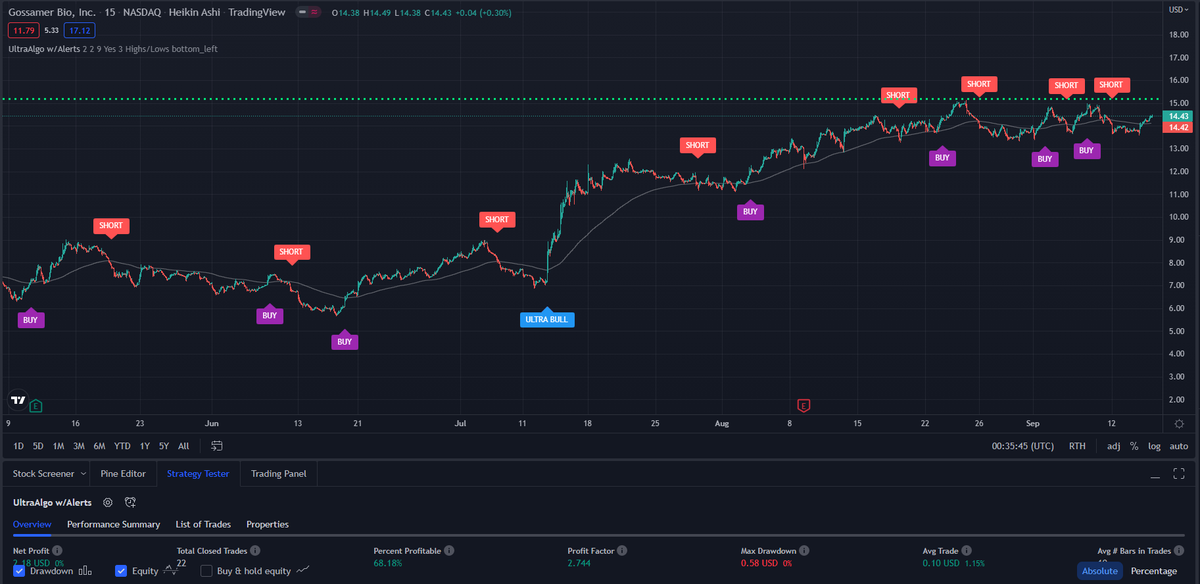The height and width of the screenshot is (584, 1200).
Task: Set chart range to 1Y
Action: point(146,446)
